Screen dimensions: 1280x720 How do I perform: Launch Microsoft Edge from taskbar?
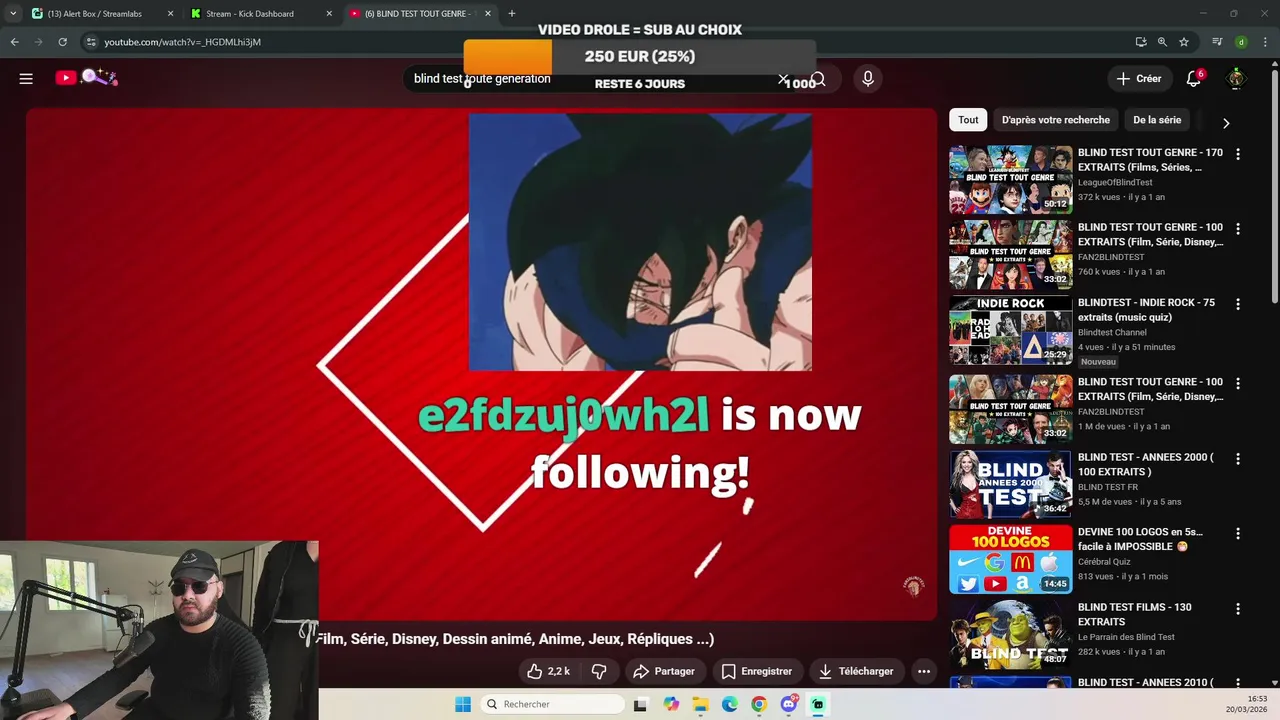pyautogui.click(x=730, y=704)
